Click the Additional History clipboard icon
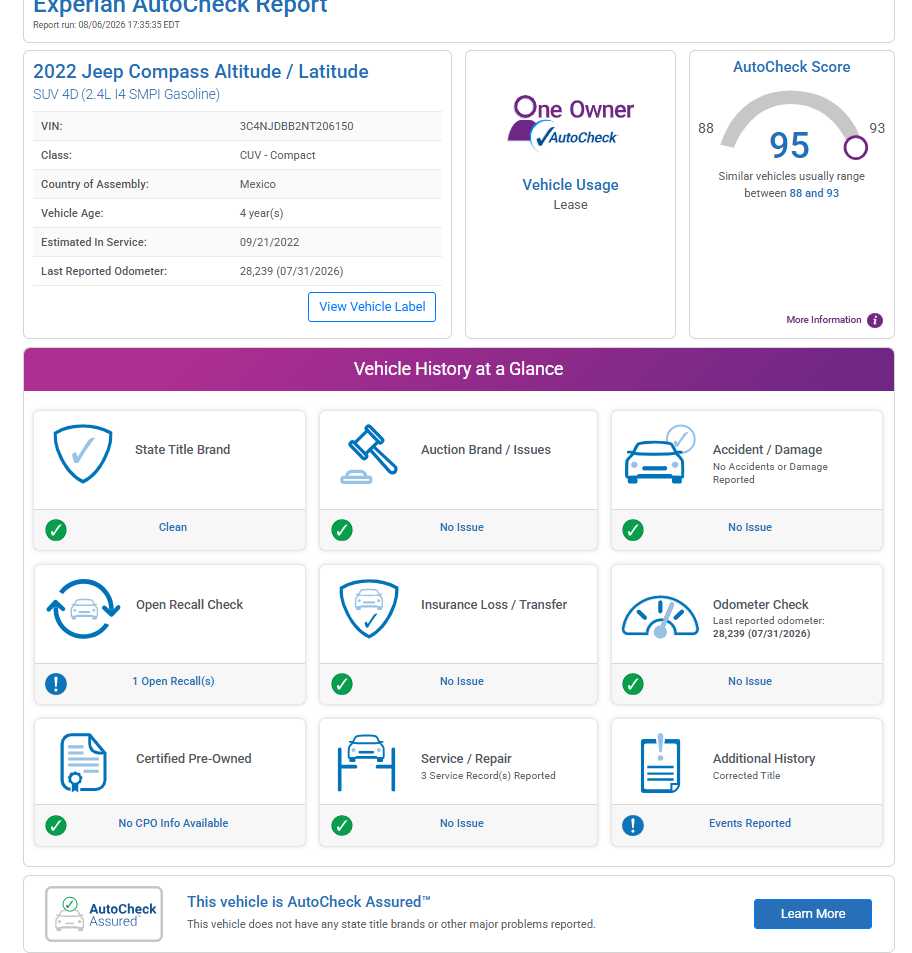 (660, 763)
